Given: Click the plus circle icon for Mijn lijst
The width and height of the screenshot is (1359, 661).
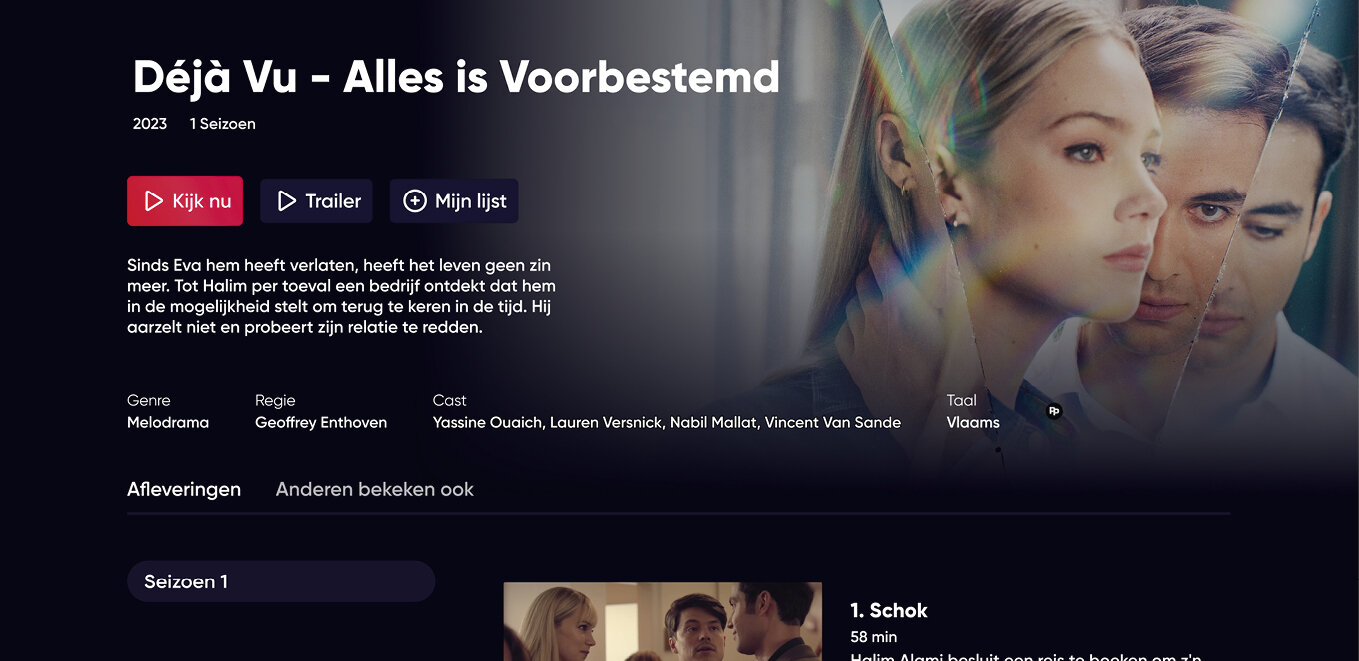Looking at the screenshot, I should [414, 201].
